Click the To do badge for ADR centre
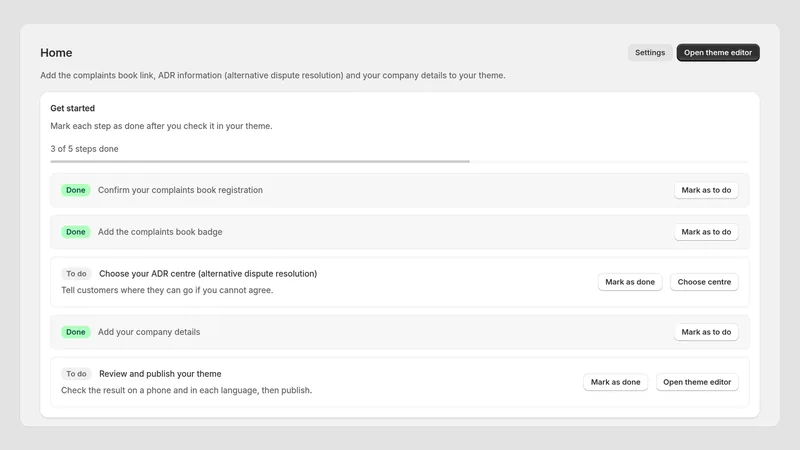 76,273
